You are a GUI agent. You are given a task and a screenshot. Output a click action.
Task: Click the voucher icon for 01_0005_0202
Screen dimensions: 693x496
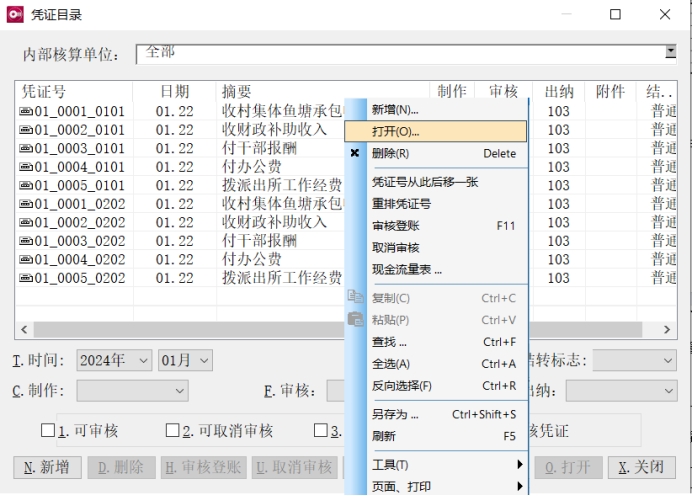click(27, 278)
